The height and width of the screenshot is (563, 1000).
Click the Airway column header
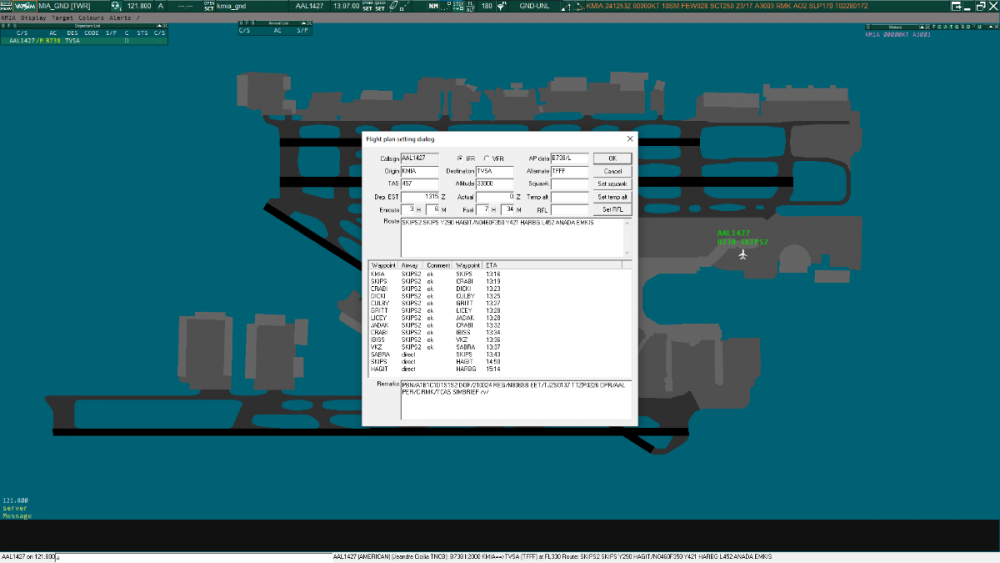pyautogui.click(x=410, y=265)
